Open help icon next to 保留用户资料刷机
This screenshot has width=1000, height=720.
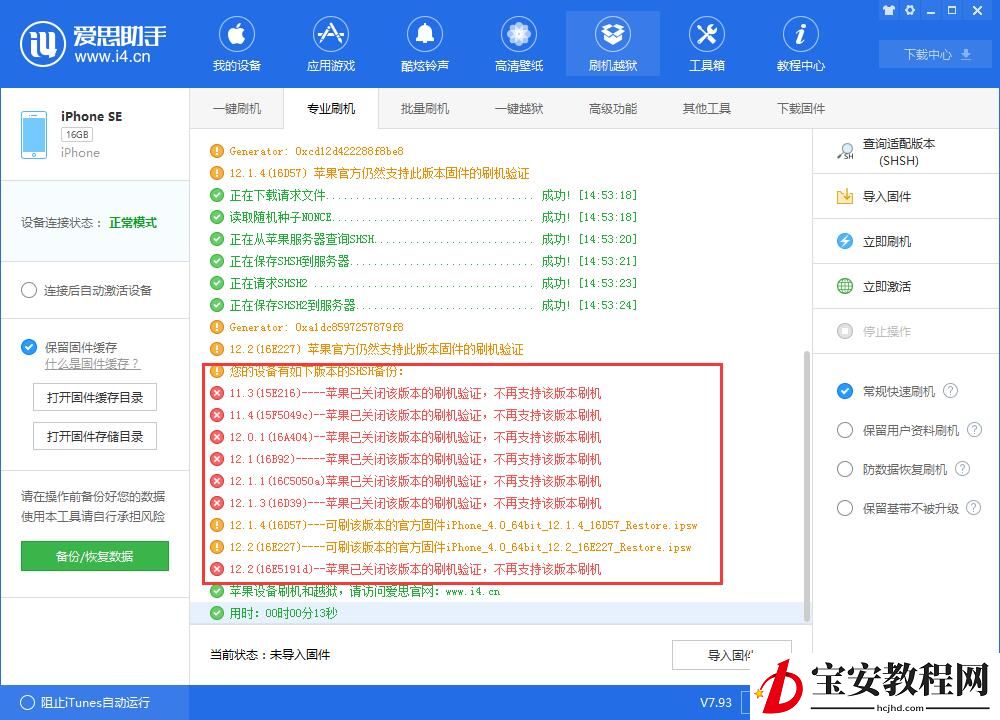click(x=974, y=430)
